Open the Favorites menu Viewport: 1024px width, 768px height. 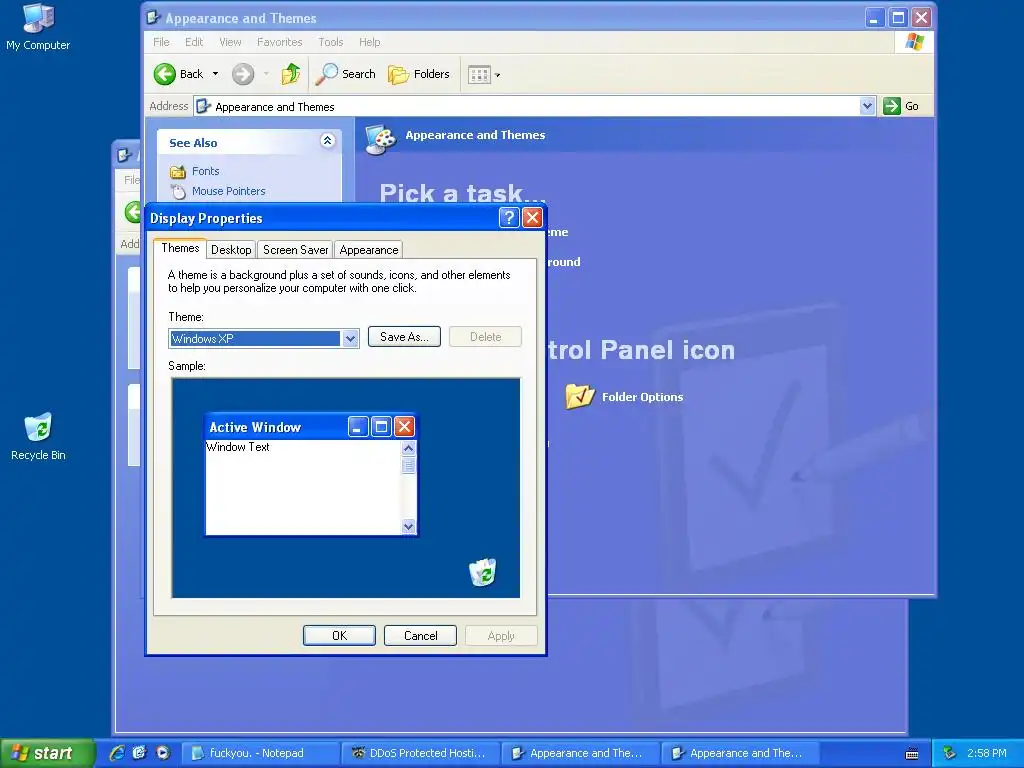(280, 42)
